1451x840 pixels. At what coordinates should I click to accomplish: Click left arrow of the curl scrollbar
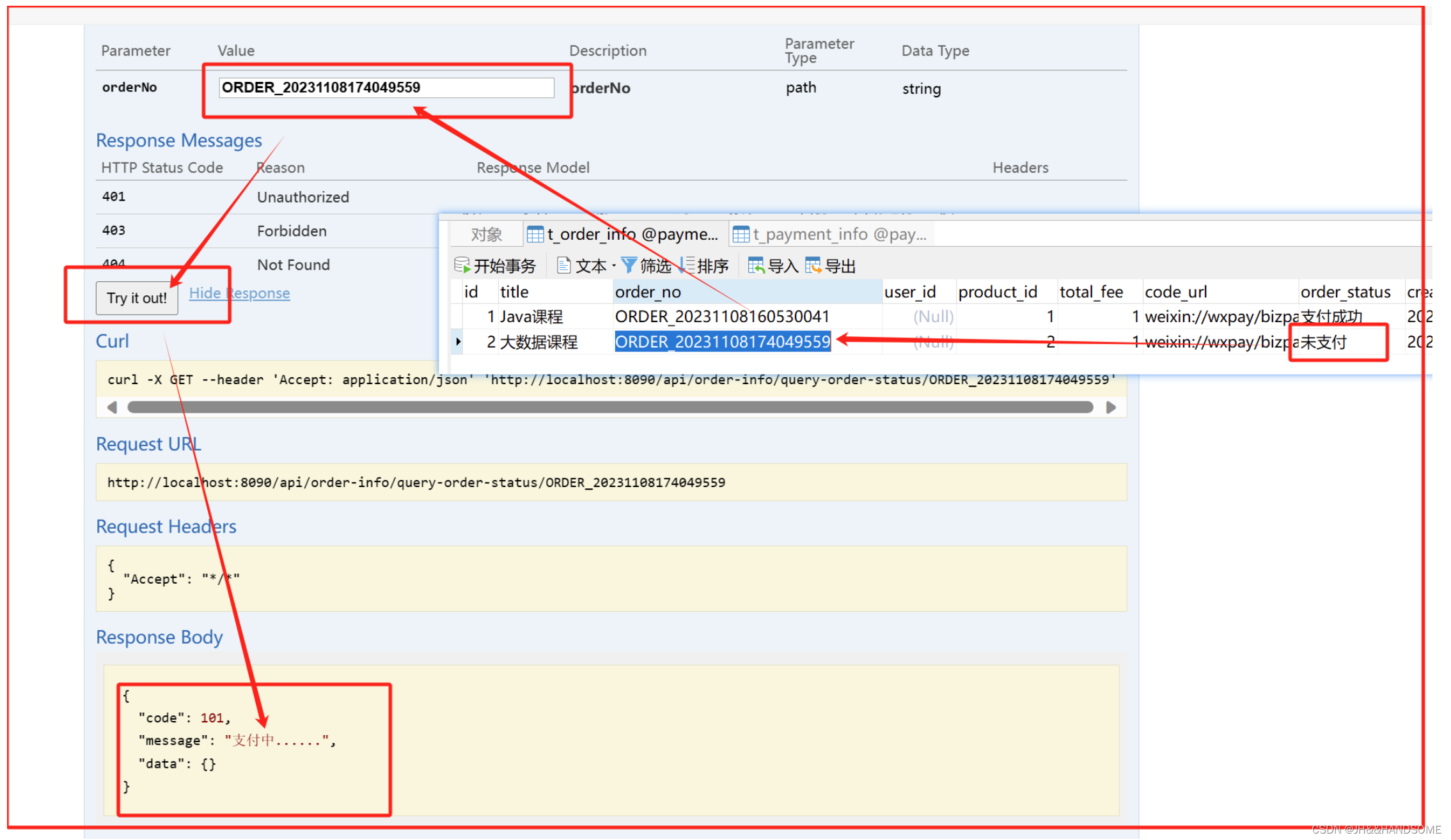pos(112,407)
